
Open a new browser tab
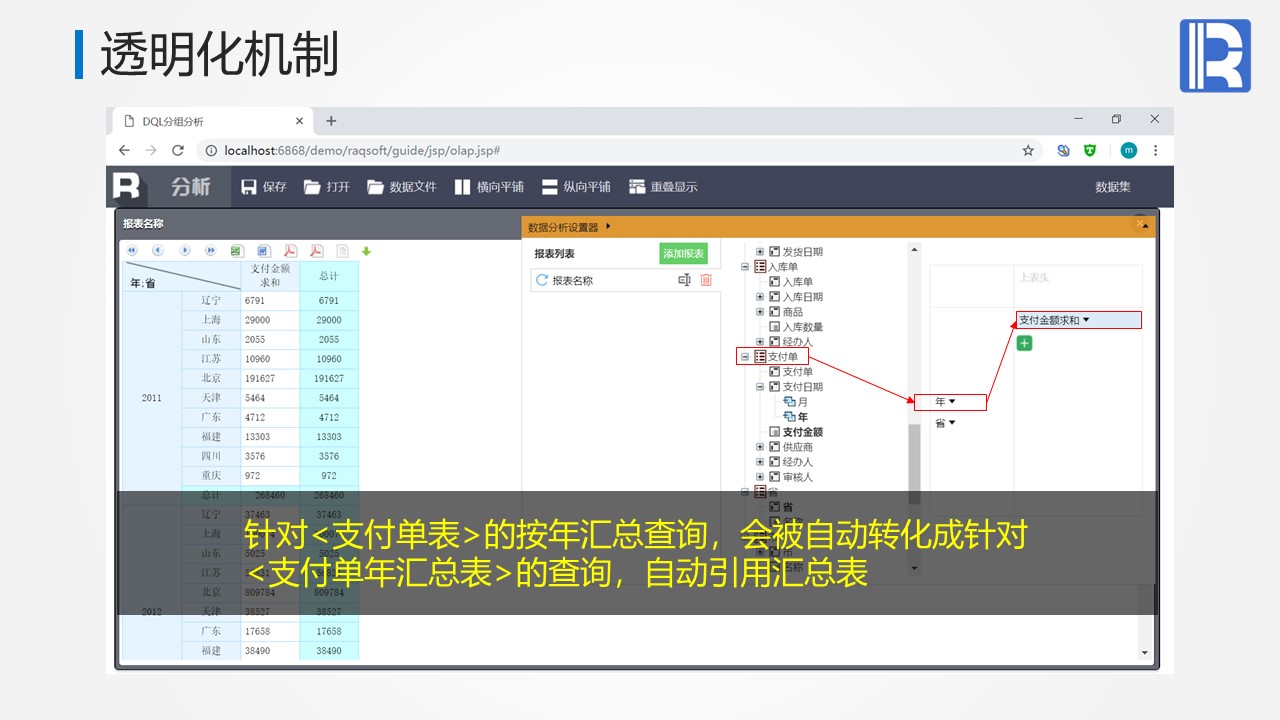(x=331, y=121)
